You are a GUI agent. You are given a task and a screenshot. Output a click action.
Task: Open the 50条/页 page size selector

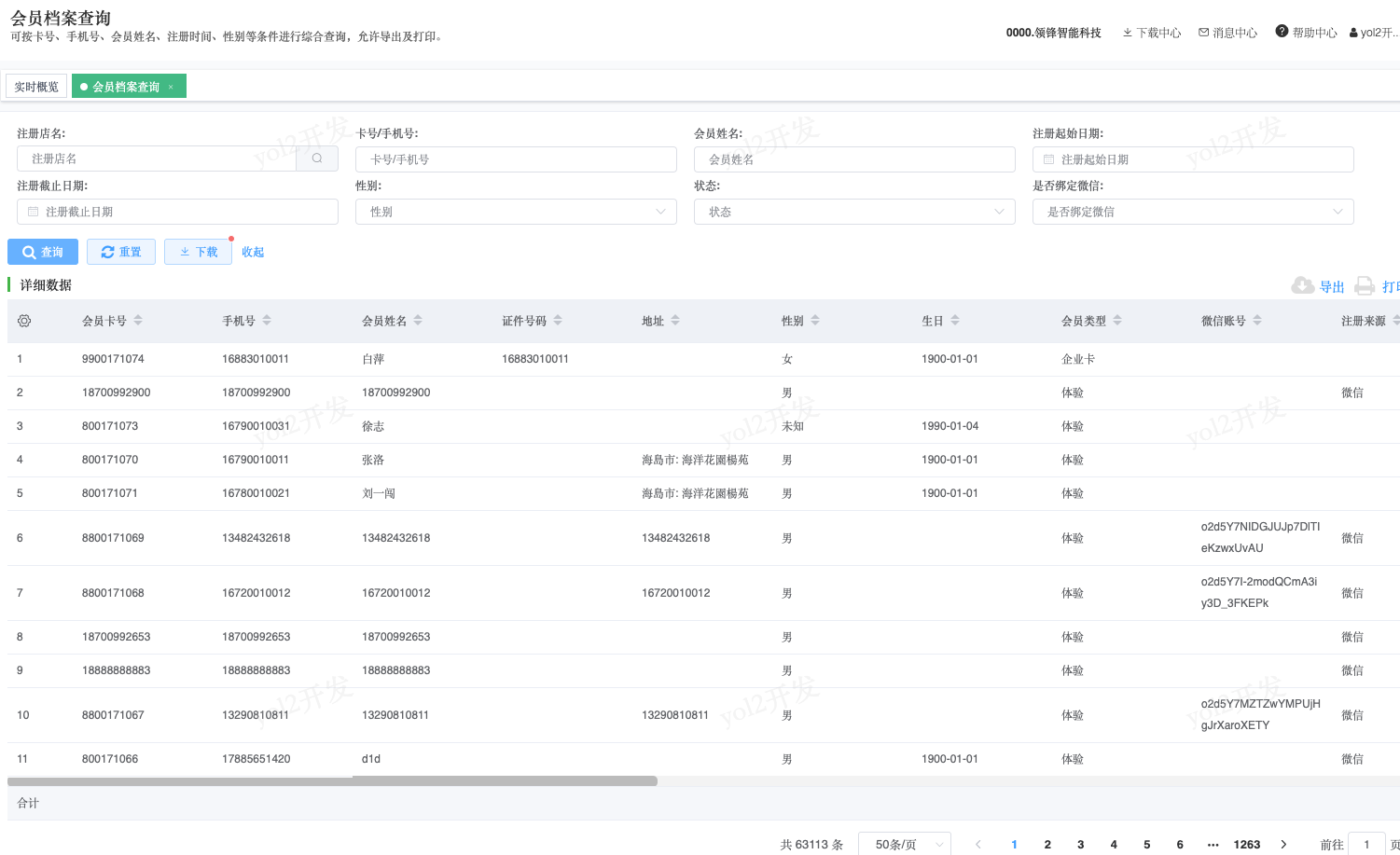905,845
